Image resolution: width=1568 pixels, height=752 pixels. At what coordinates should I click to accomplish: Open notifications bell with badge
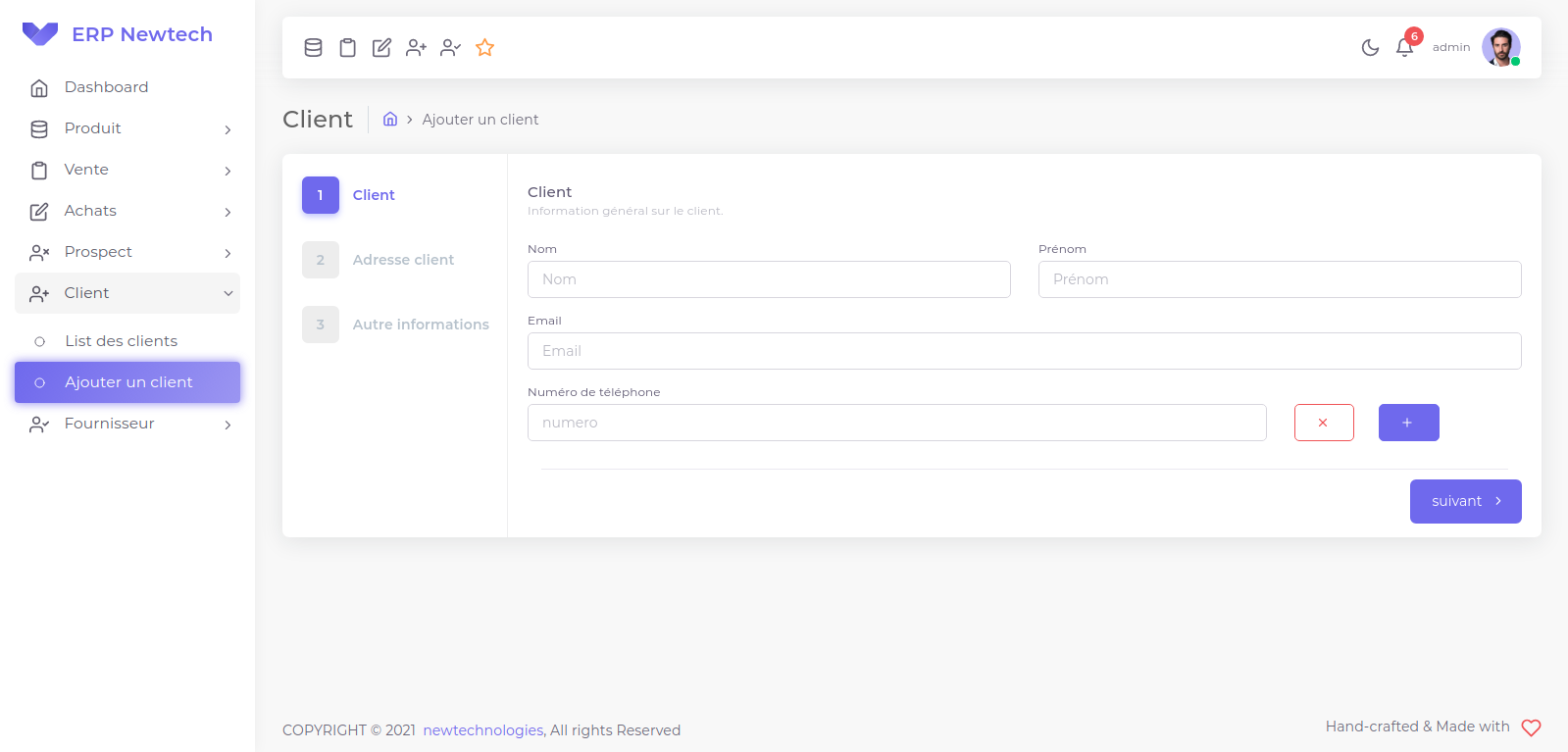[1404, 47]
